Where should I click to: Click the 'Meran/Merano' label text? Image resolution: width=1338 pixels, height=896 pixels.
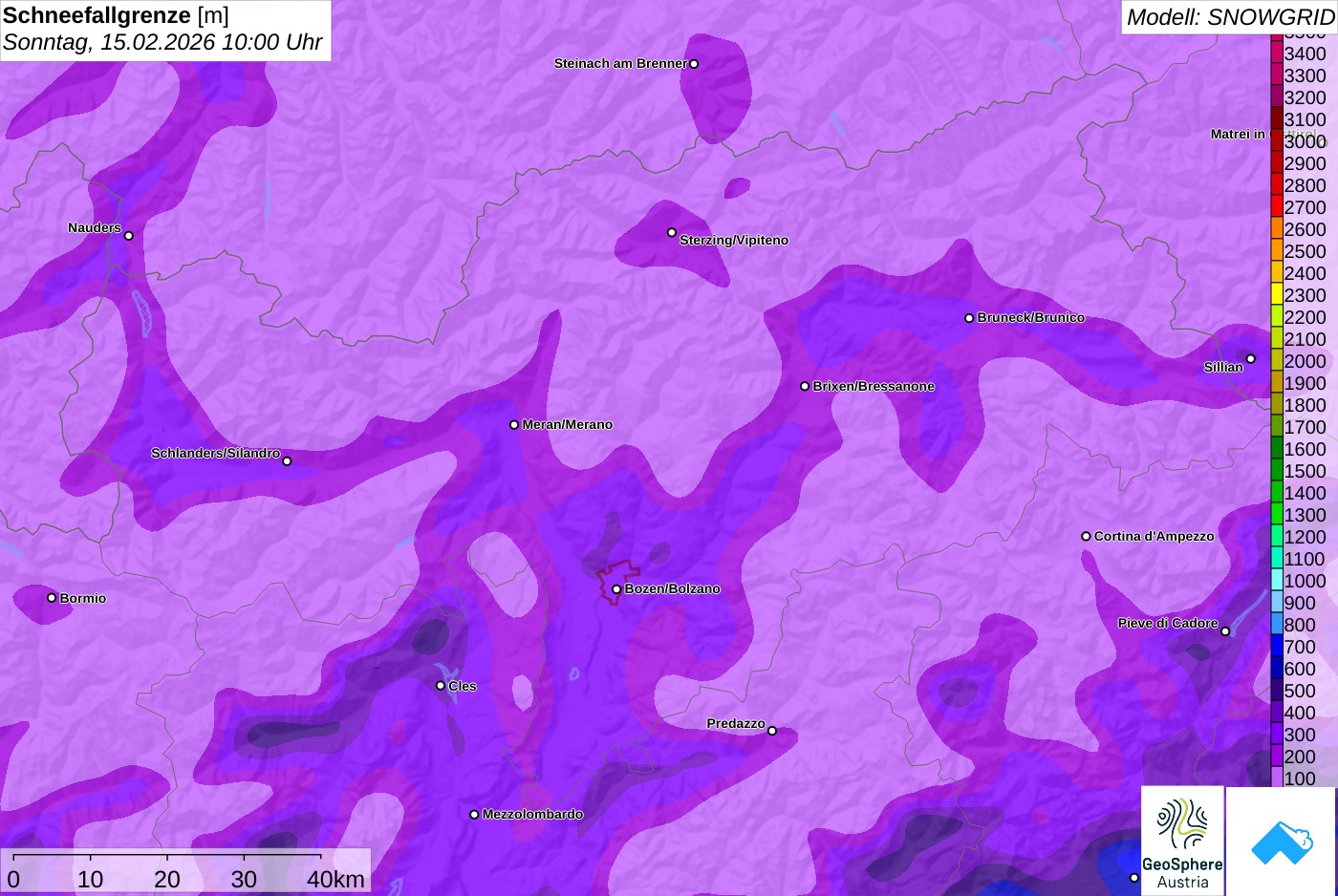coord(568,425)
